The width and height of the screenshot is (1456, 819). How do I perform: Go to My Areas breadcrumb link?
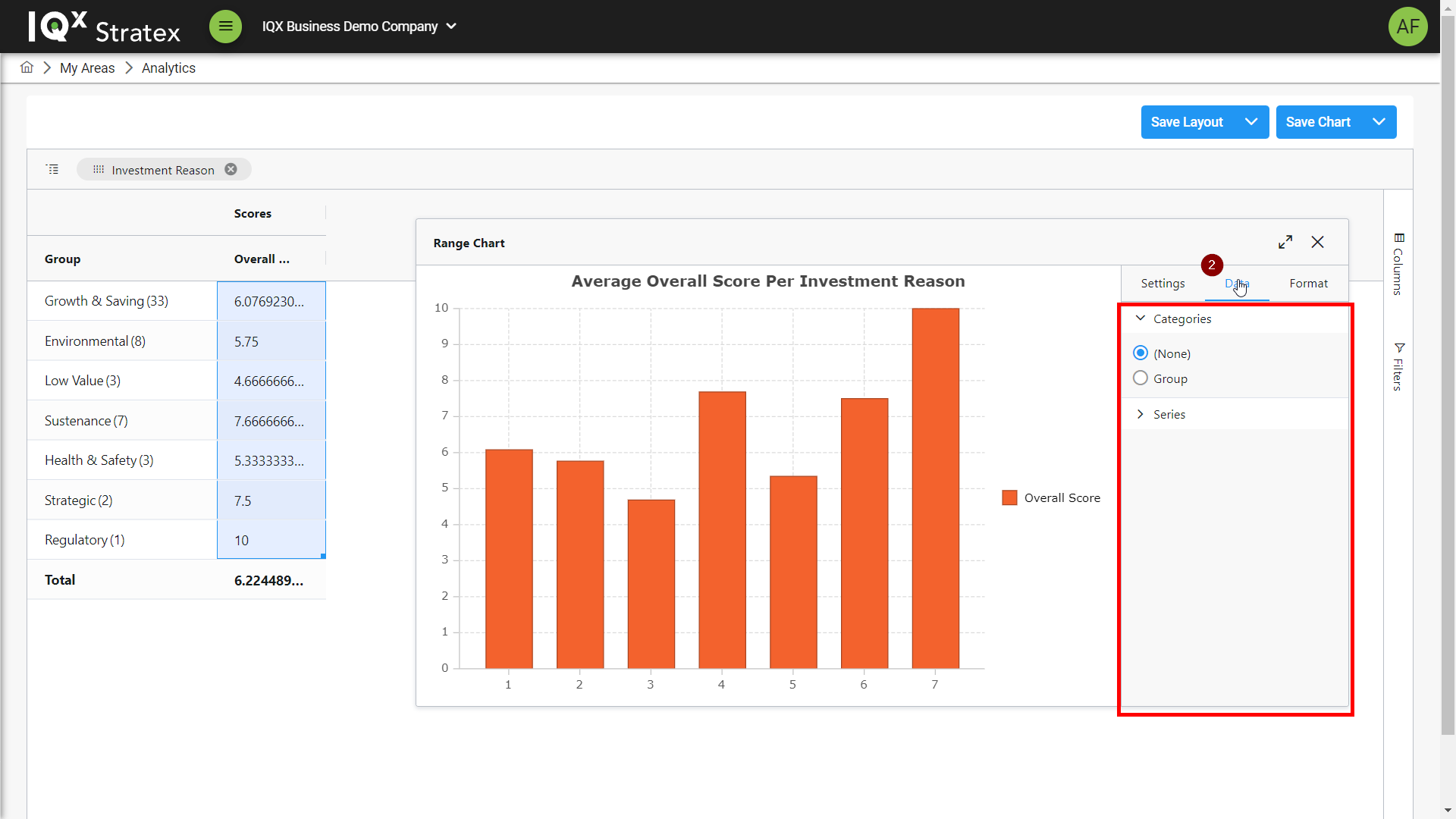coord(87,67)
